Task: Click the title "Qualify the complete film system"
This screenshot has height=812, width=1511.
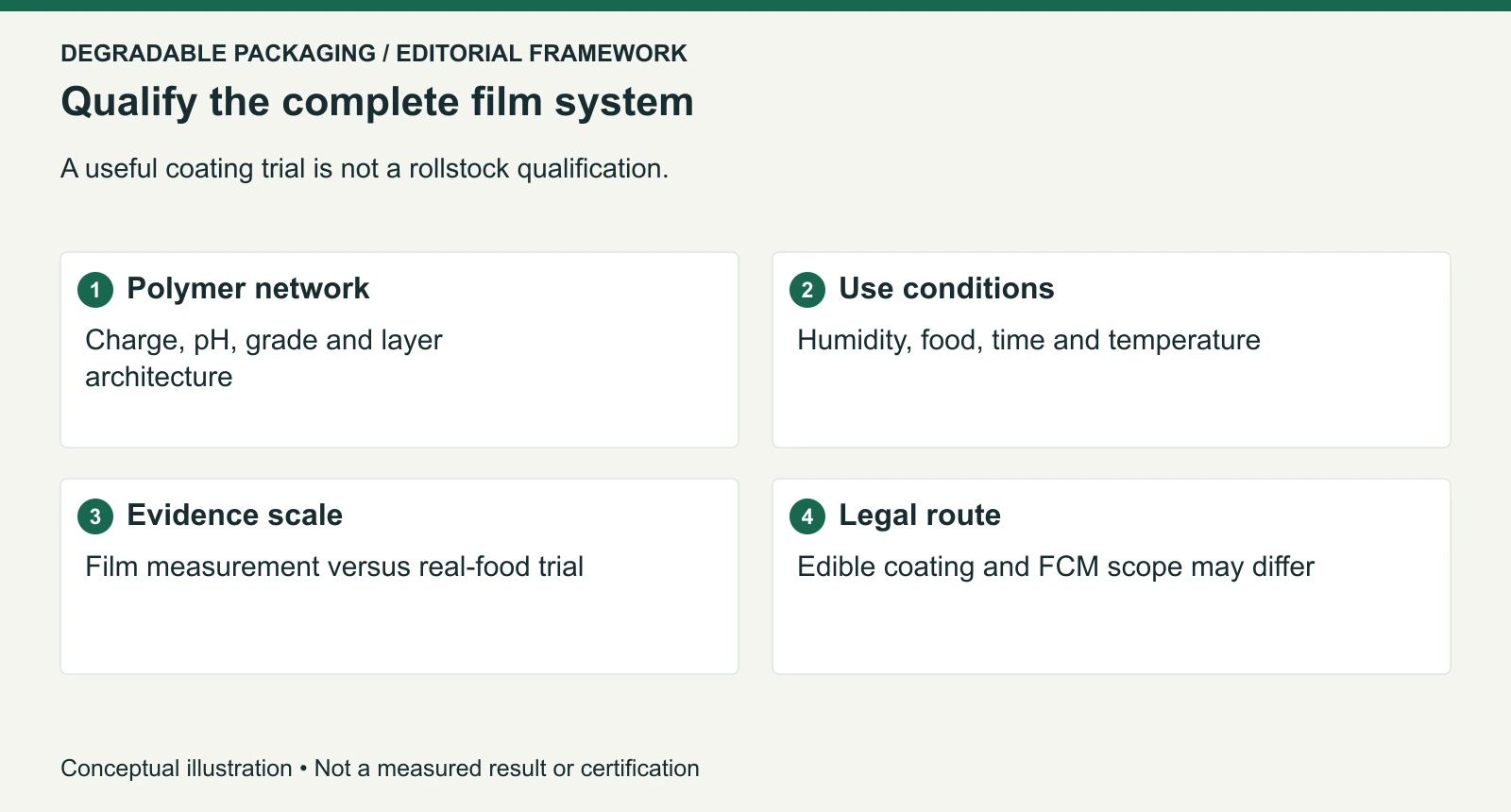Action: (x=377, y=102)
